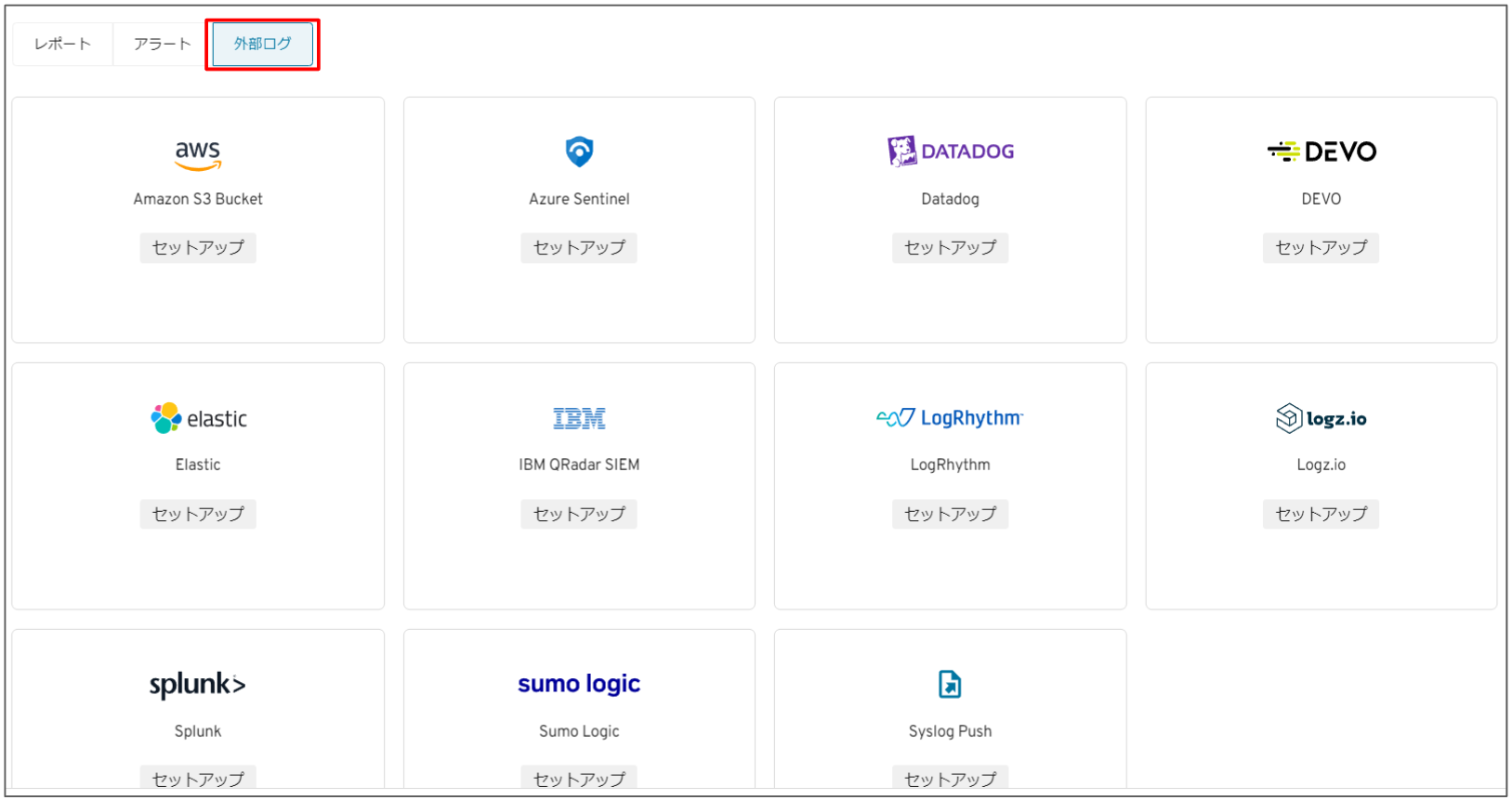Set up IBM QRadar SIEM
This screenshot has height=800, width=1512.
coord(579,514)
